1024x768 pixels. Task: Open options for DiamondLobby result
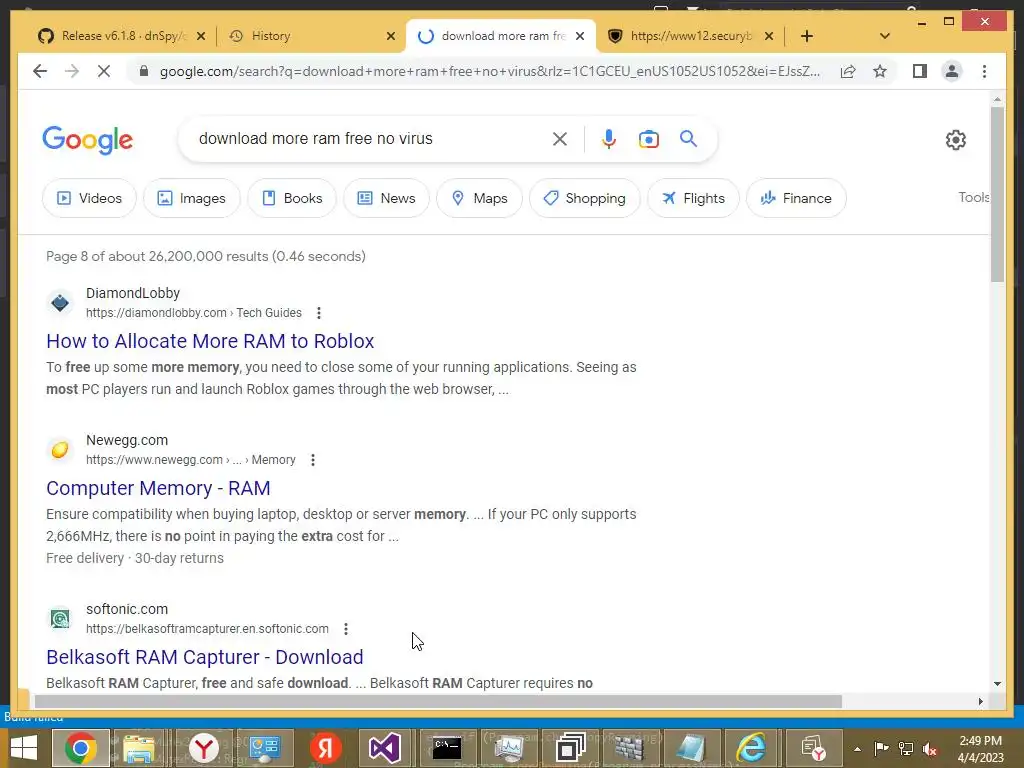click(x=319, y=313)
